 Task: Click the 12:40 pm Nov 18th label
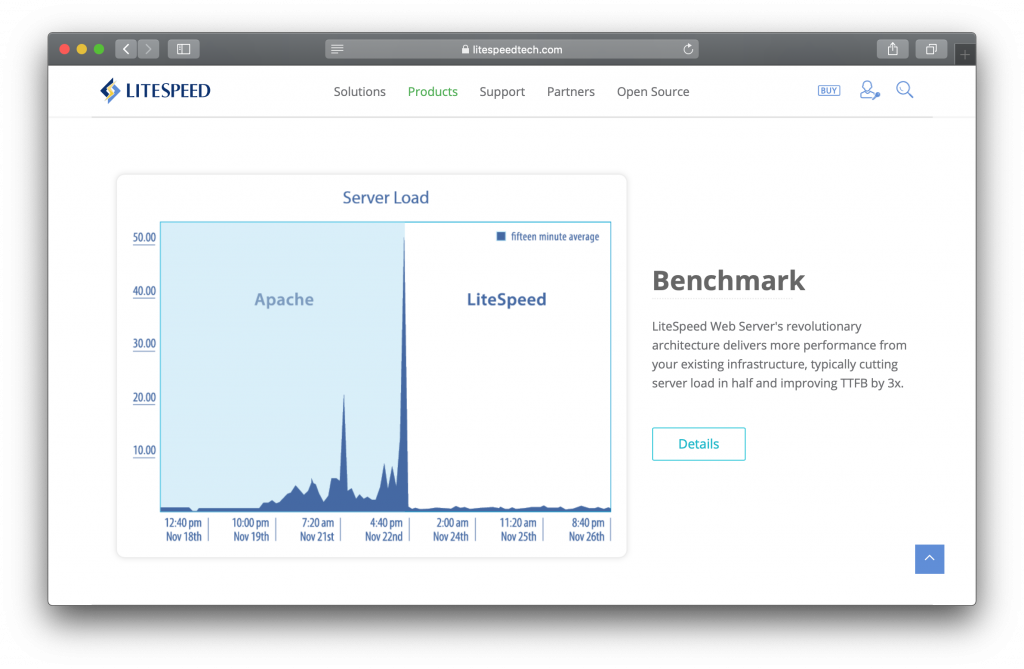pos(184,529)
